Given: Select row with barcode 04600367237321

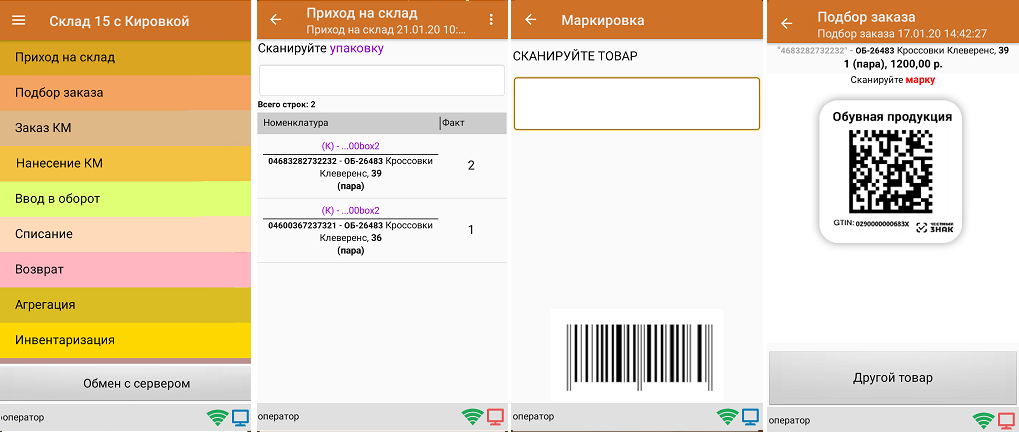Looking at the screenshot, I should pyautogui.click(x=382, y=230).
